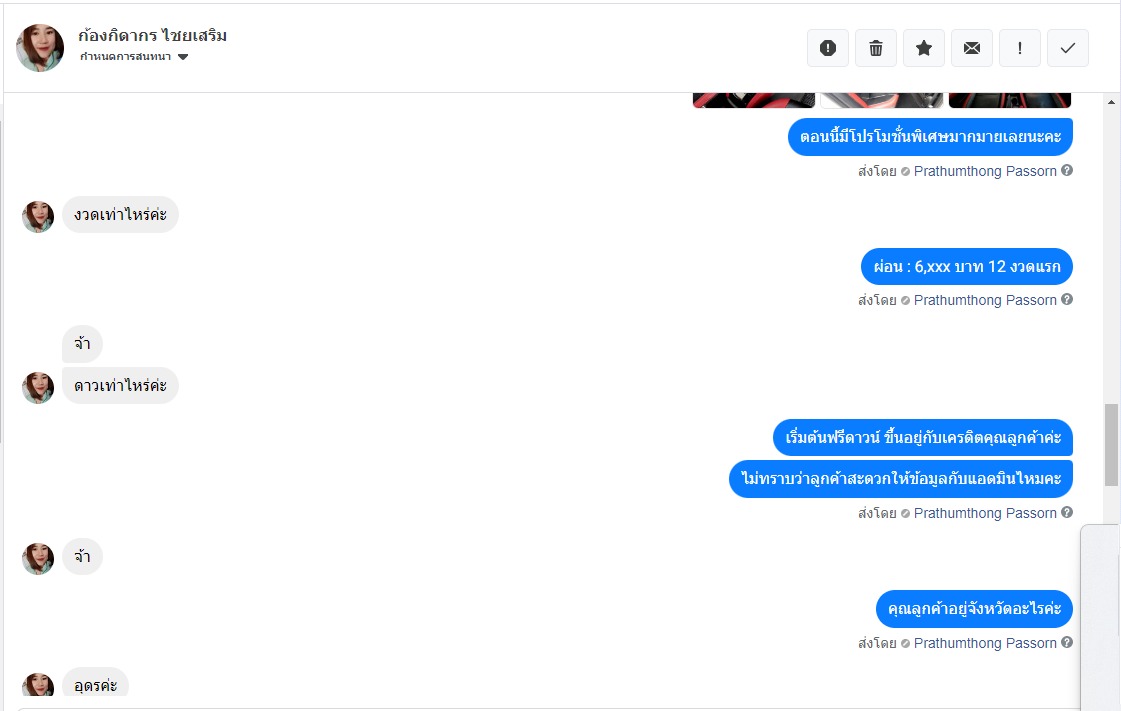Image resolution: width=1121 pixels, height=711 pixels.
Task: Click the scrollbar thumb of the chat
Action: (1111, 444)
